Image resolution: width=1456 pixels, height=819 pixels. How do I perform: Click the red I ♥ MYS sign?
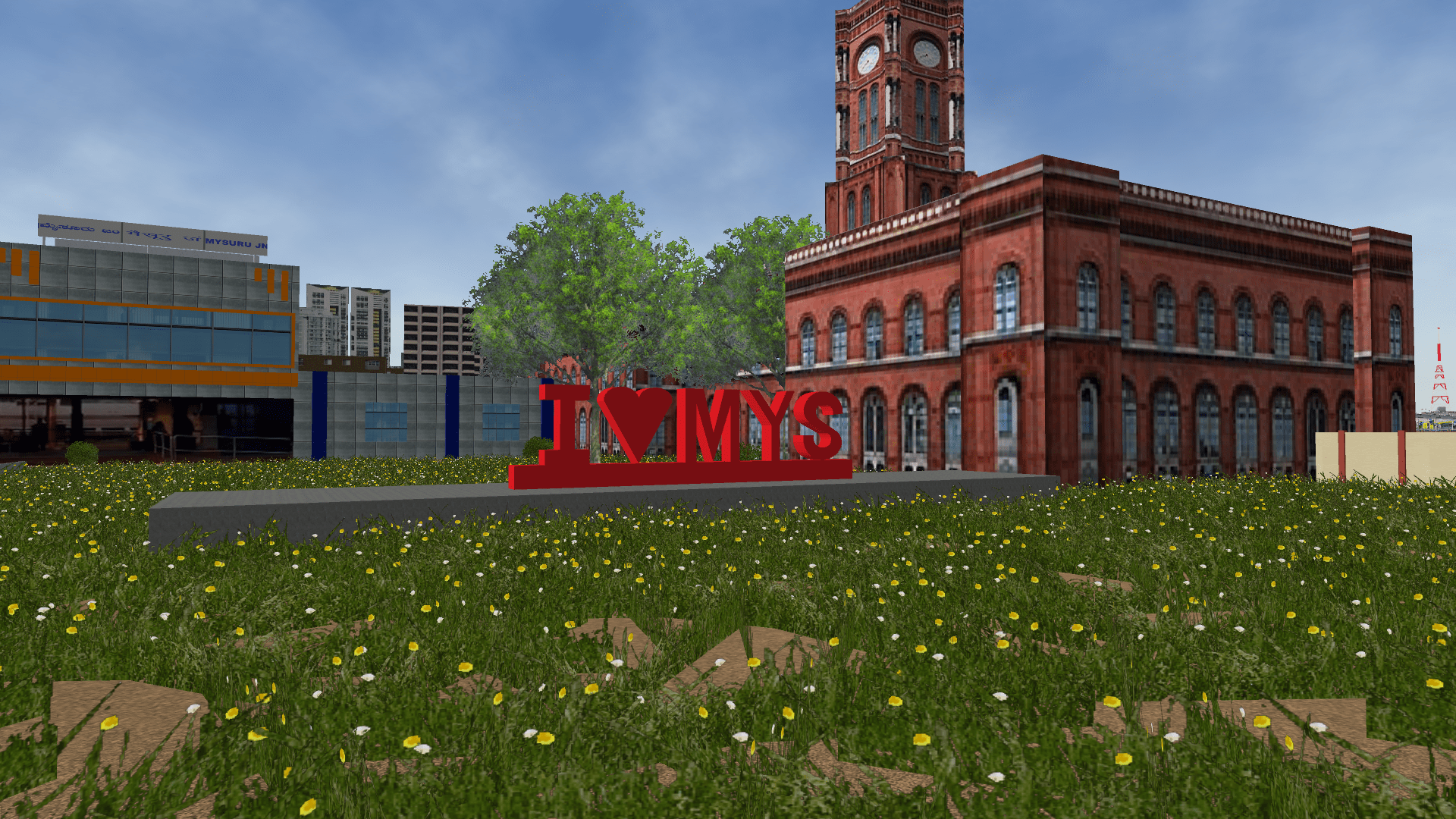click(x=680, y=436)
